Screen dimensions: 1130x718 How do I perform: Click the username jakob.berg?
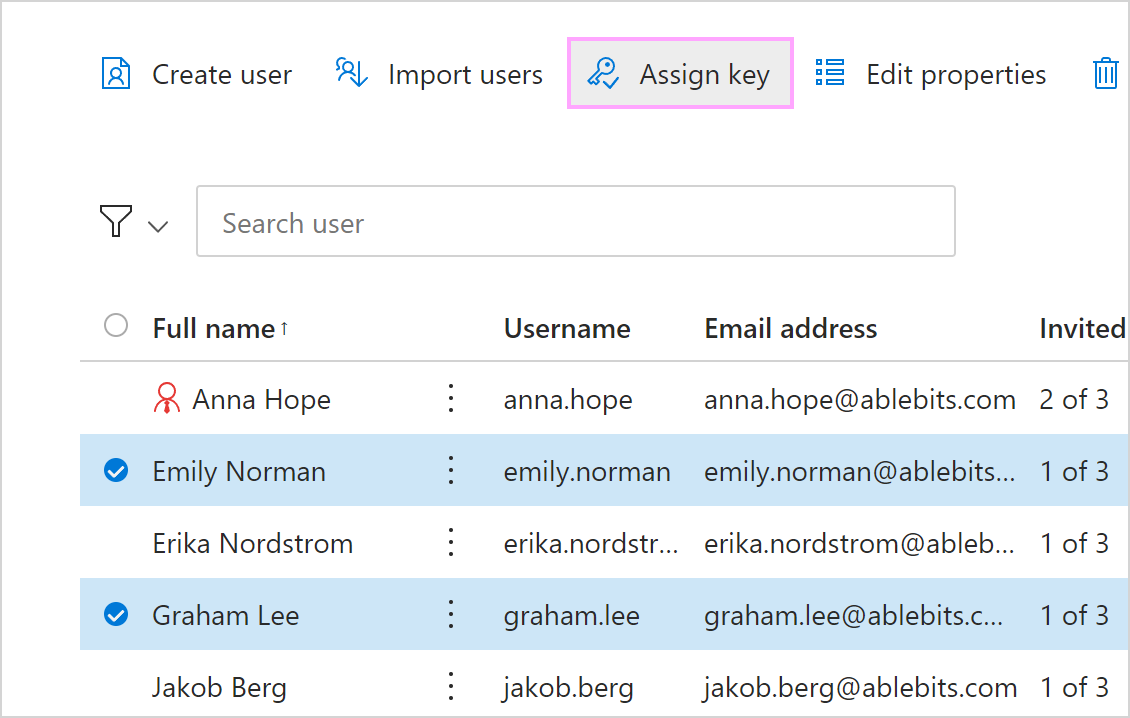pos(569,688)
